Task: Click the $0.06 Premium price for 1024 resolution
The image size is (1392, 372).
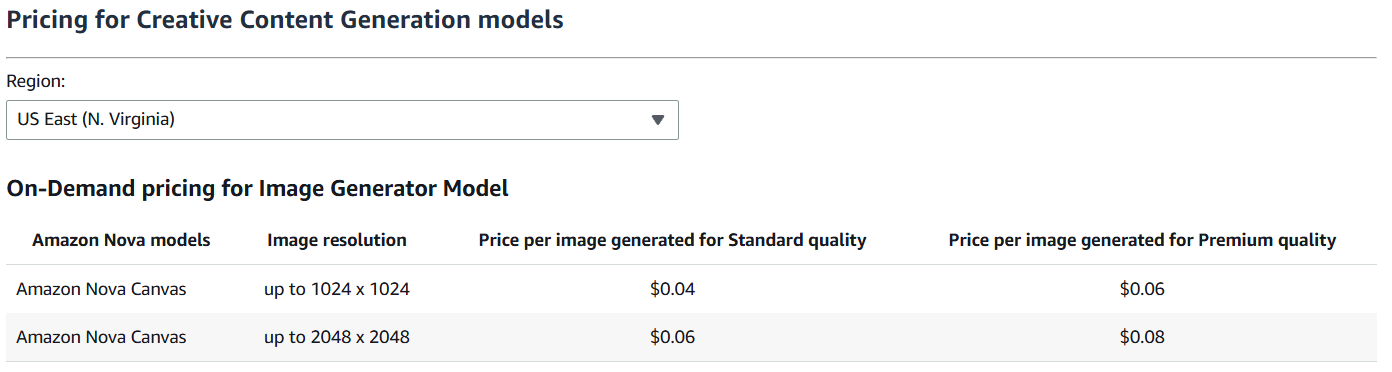Action: click(1142, 289)
